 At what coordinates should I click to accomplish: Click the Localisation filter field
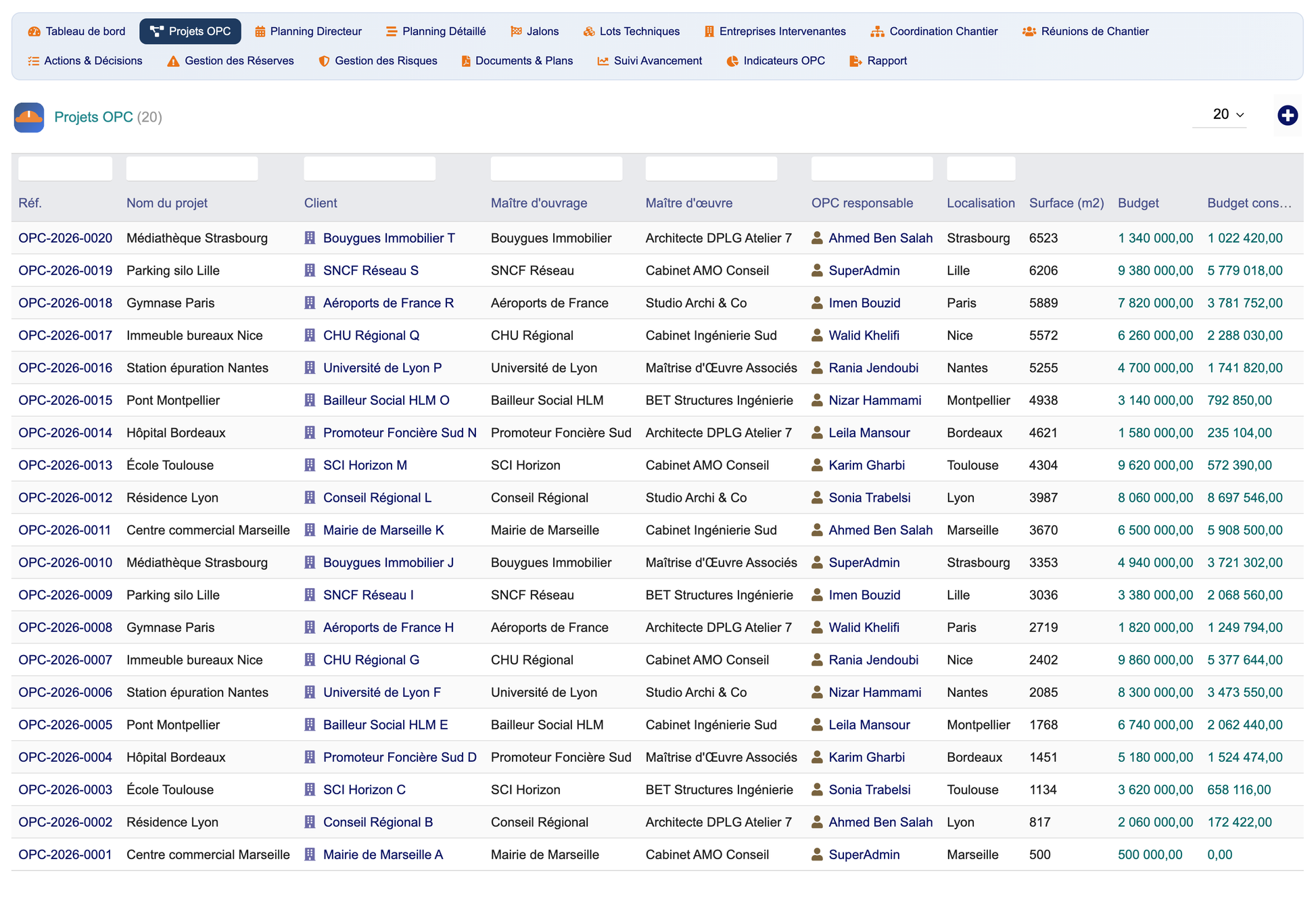click(x=981, y=168)
